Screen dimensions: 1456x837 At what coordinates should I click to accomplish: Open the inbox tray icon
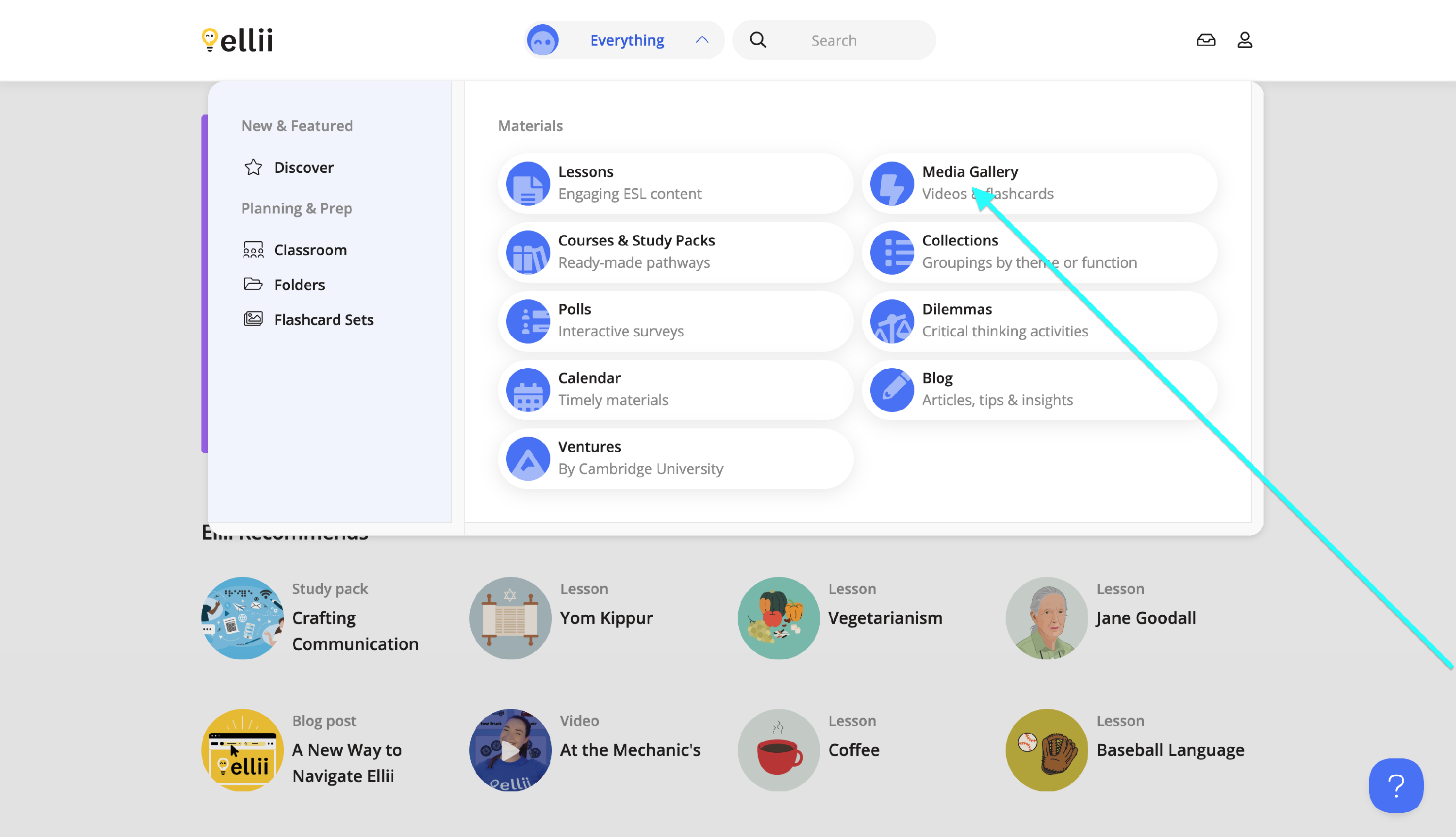point(1206,40)
